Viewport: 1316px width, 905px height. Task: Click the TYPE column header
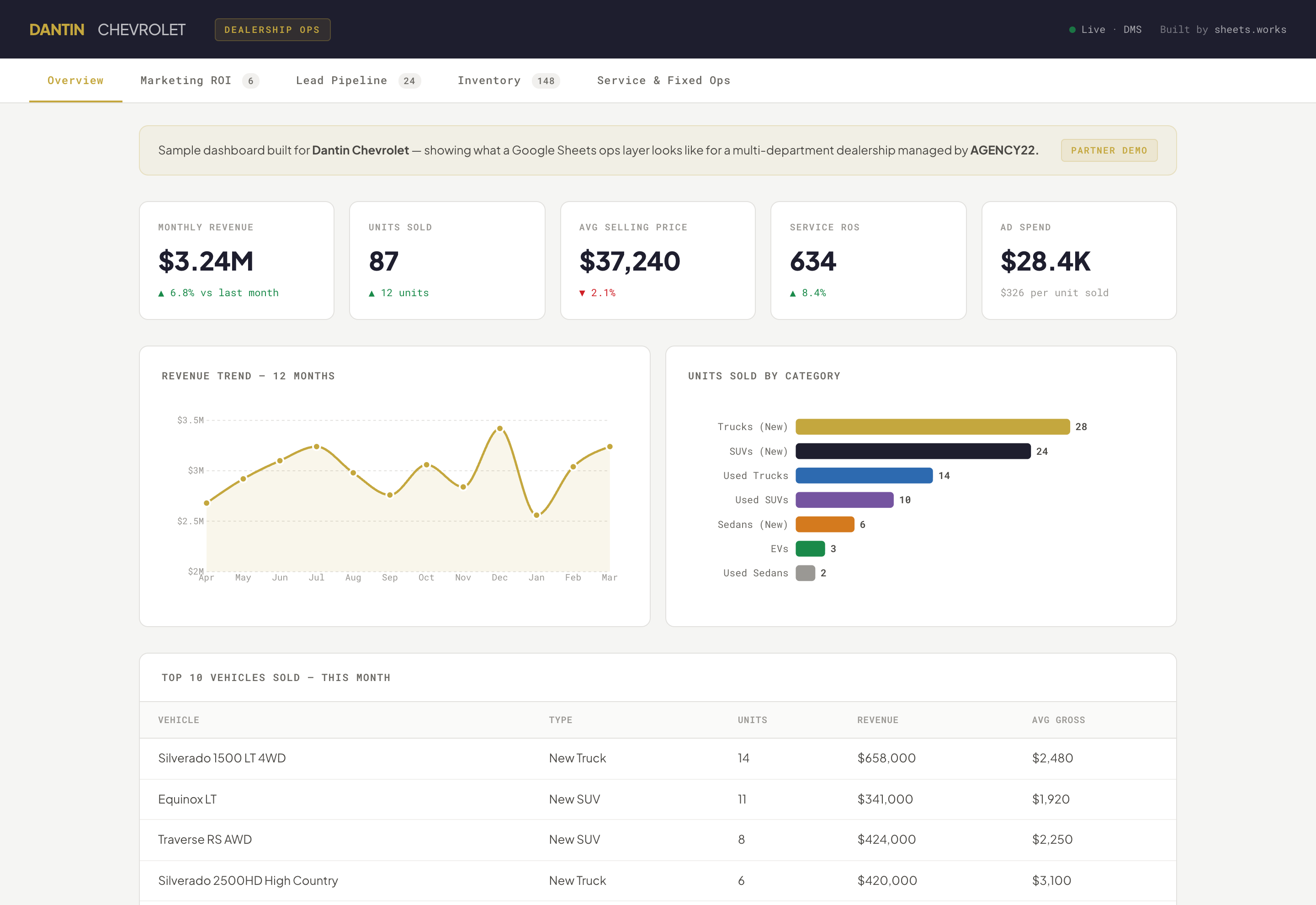(x=561, y=720)
